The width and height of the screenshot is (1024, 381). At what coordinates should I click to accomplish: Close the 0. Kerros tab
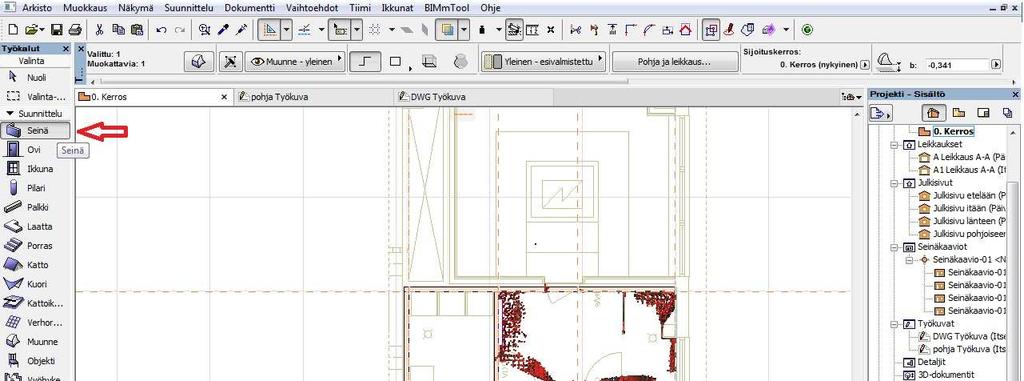[224, 97]
